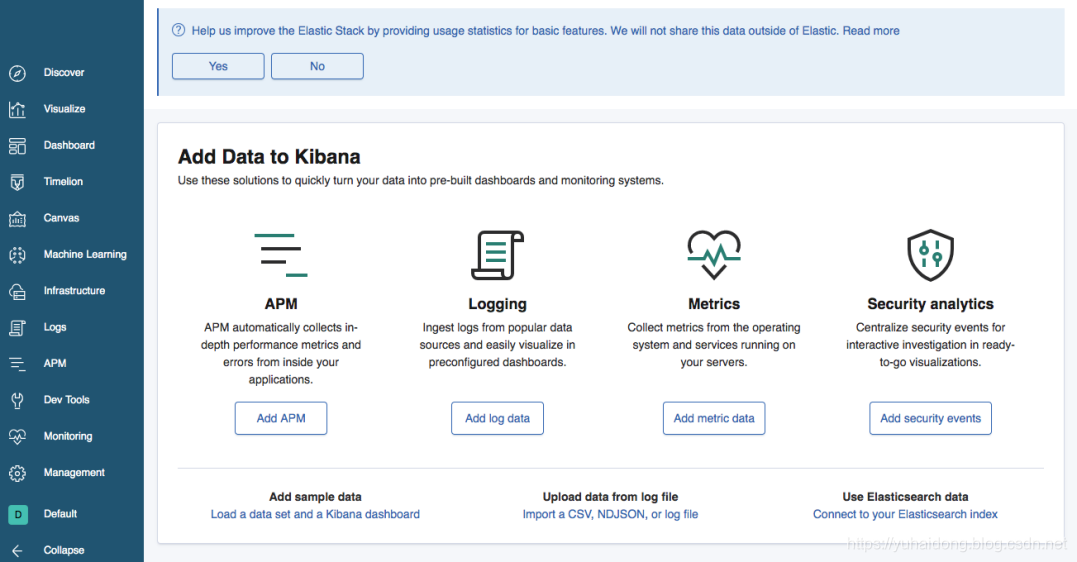This screenshot has width=1077, height=562.
Task: Click the Add Data to Kibana heading
Action: tap(269, 157)
